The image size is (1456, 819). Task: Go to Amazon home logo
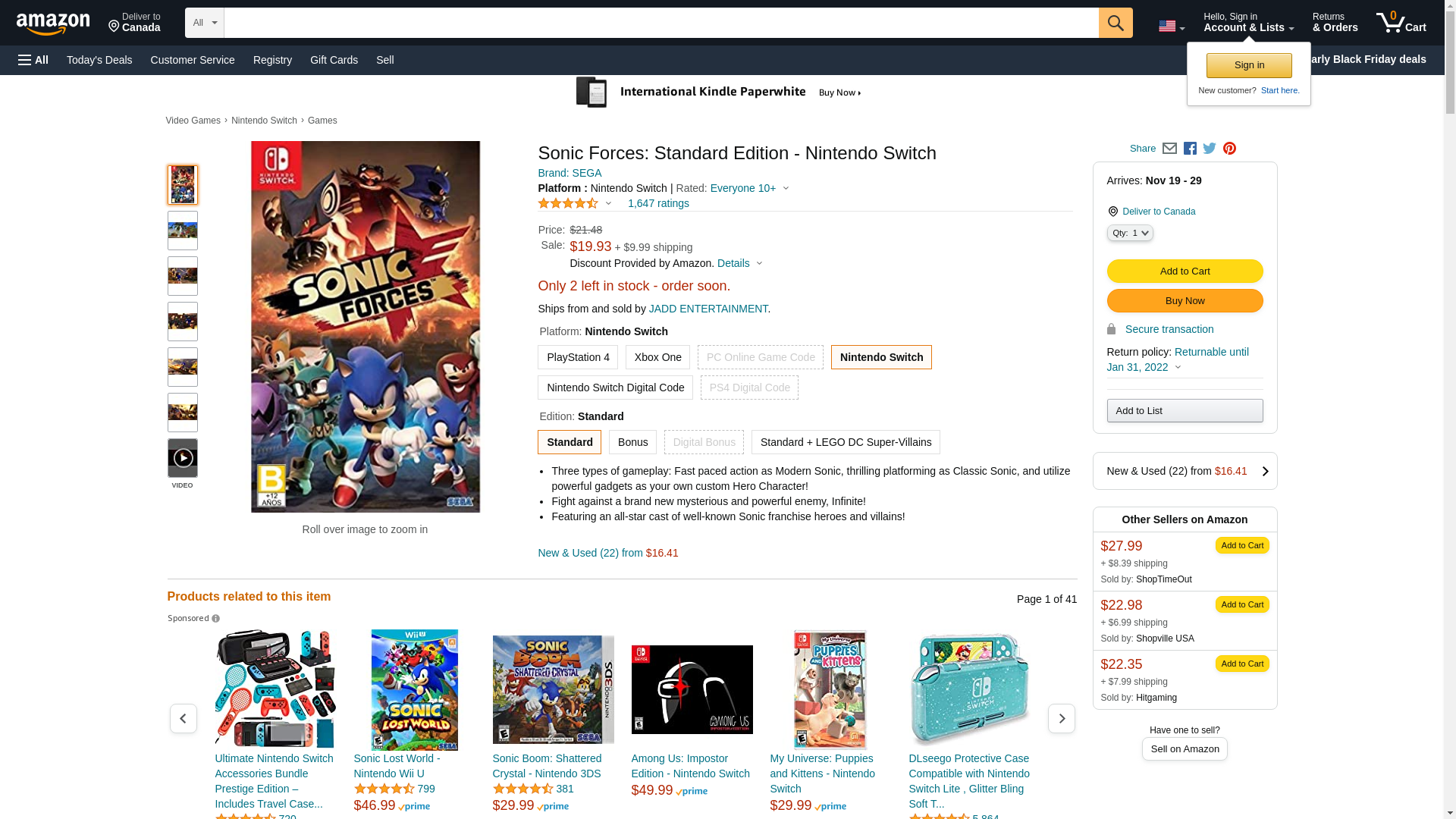pyautogui.click(x=53, y=24)
